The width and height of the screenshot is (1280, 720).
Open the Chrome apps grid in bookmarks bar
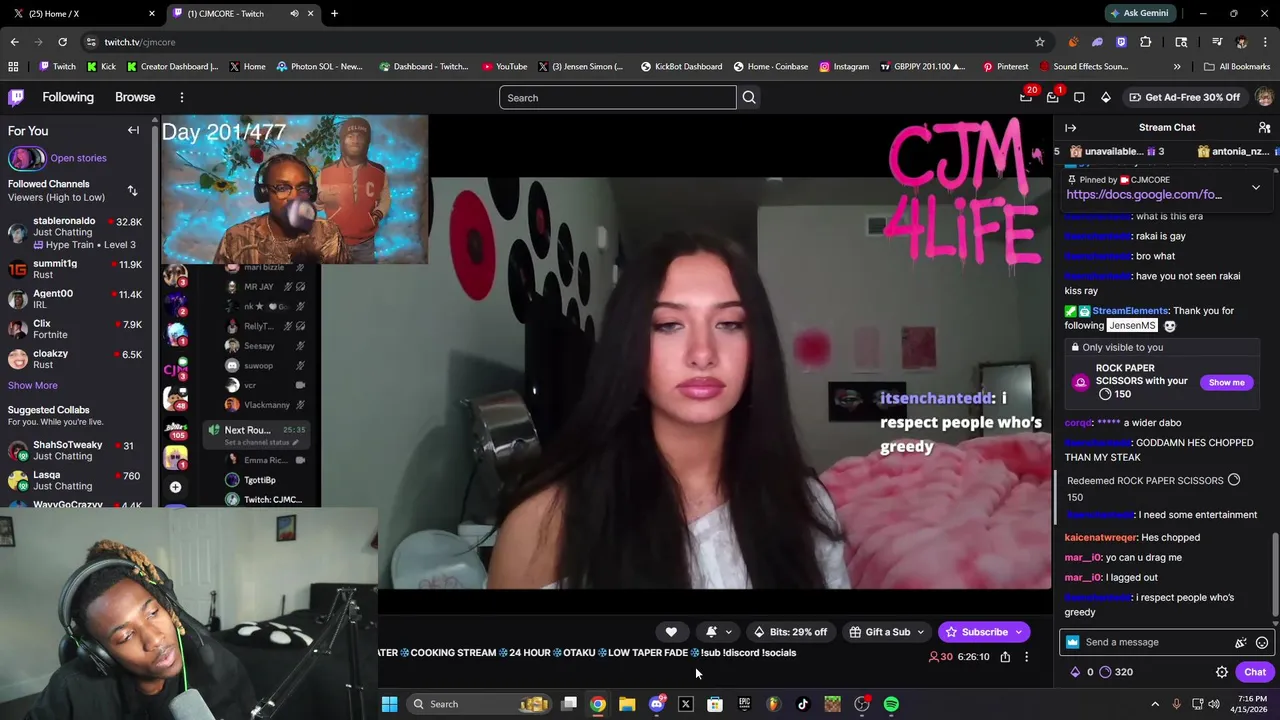click(13, 67)
